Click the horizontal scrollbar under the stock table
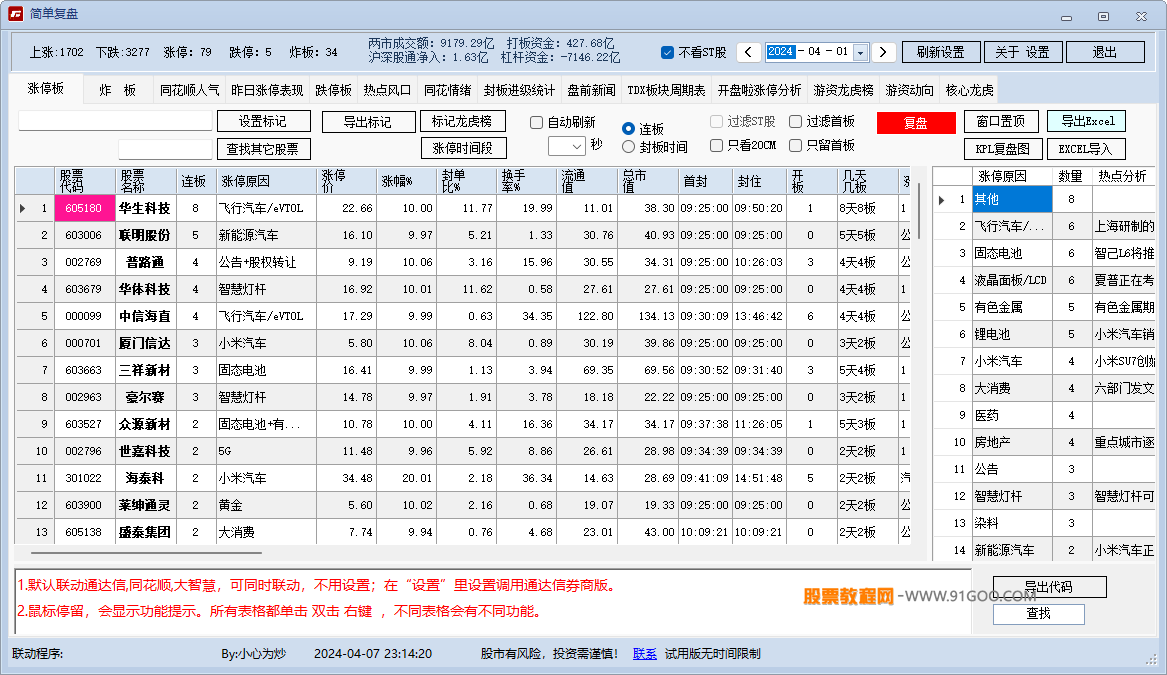 [x=147, y=553]
